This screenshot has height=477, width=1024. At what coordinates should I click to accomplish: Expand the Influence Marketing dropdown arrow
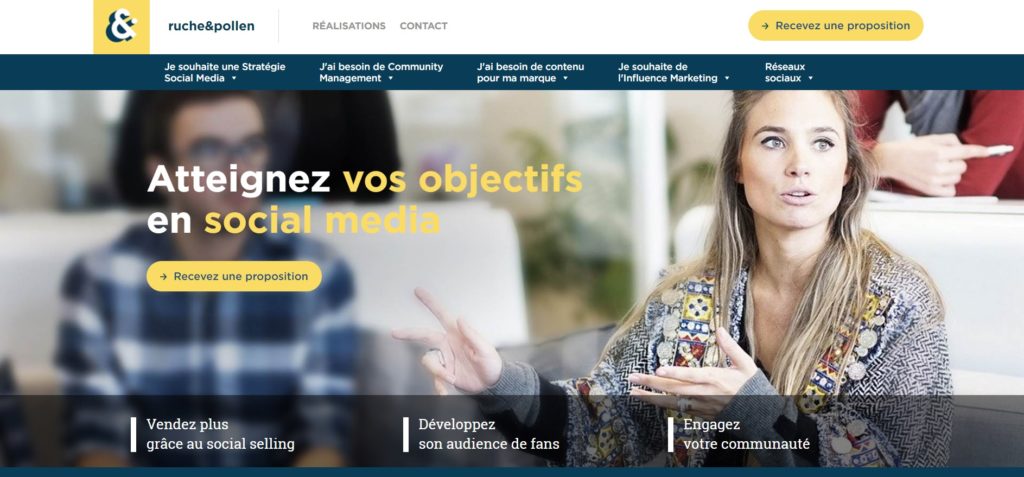[x=726, y=78]
